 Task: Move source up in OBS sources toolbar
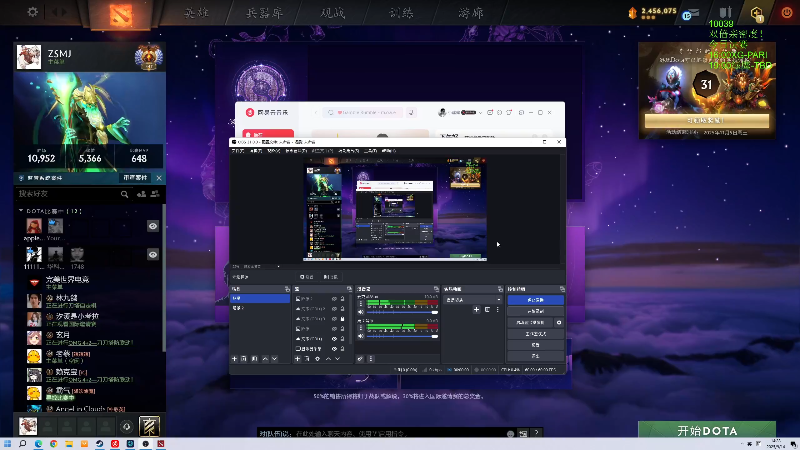pyautogui.click(x=328, y=359)
